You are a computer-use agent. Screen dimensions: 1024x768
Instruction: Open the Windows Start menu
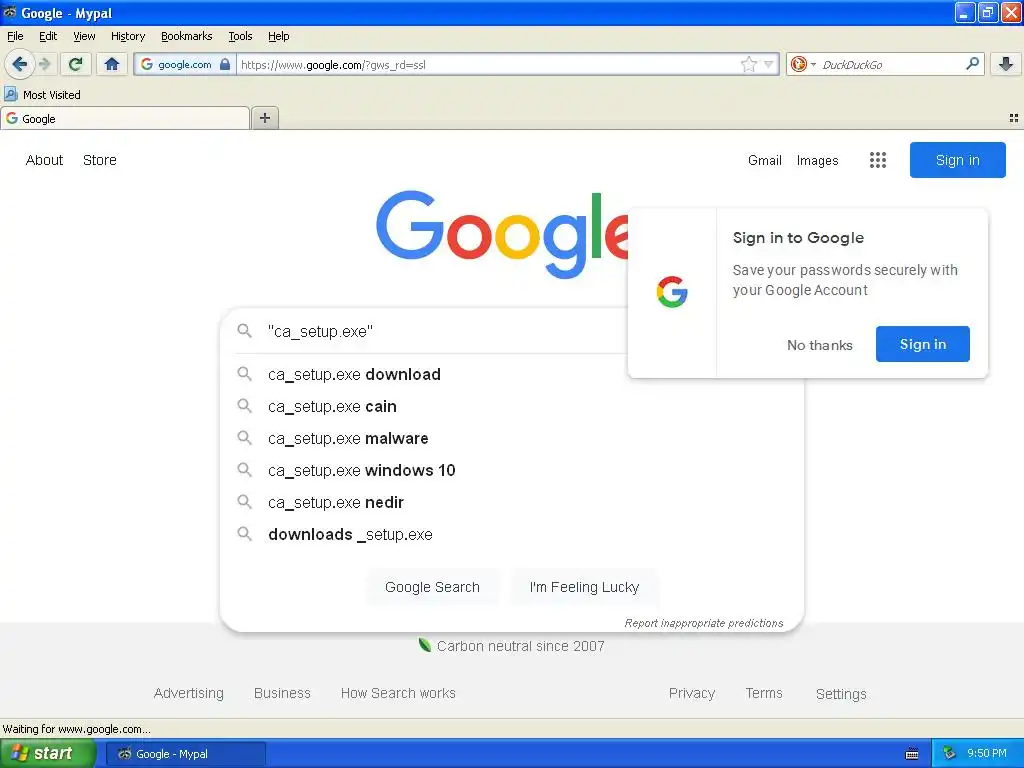pos(47,753)
